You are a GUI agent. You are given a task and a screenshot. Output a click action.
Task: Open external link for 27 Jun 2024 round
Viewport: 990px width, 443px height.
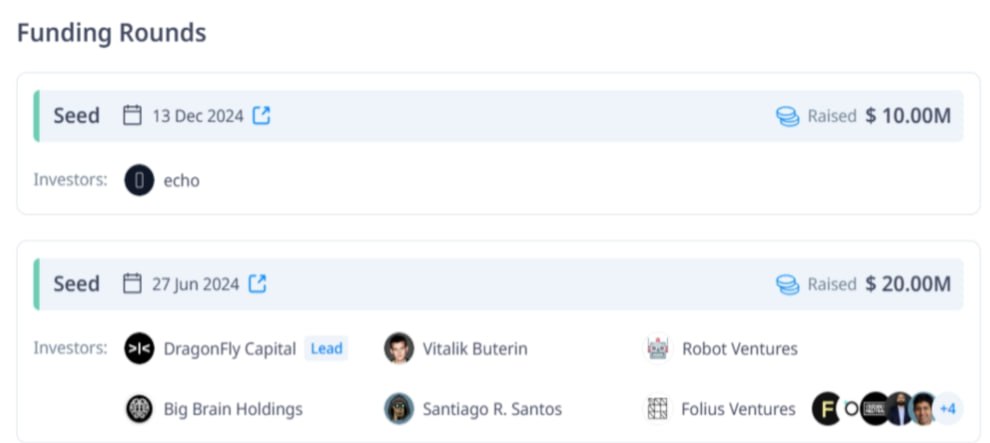(257, 283)
